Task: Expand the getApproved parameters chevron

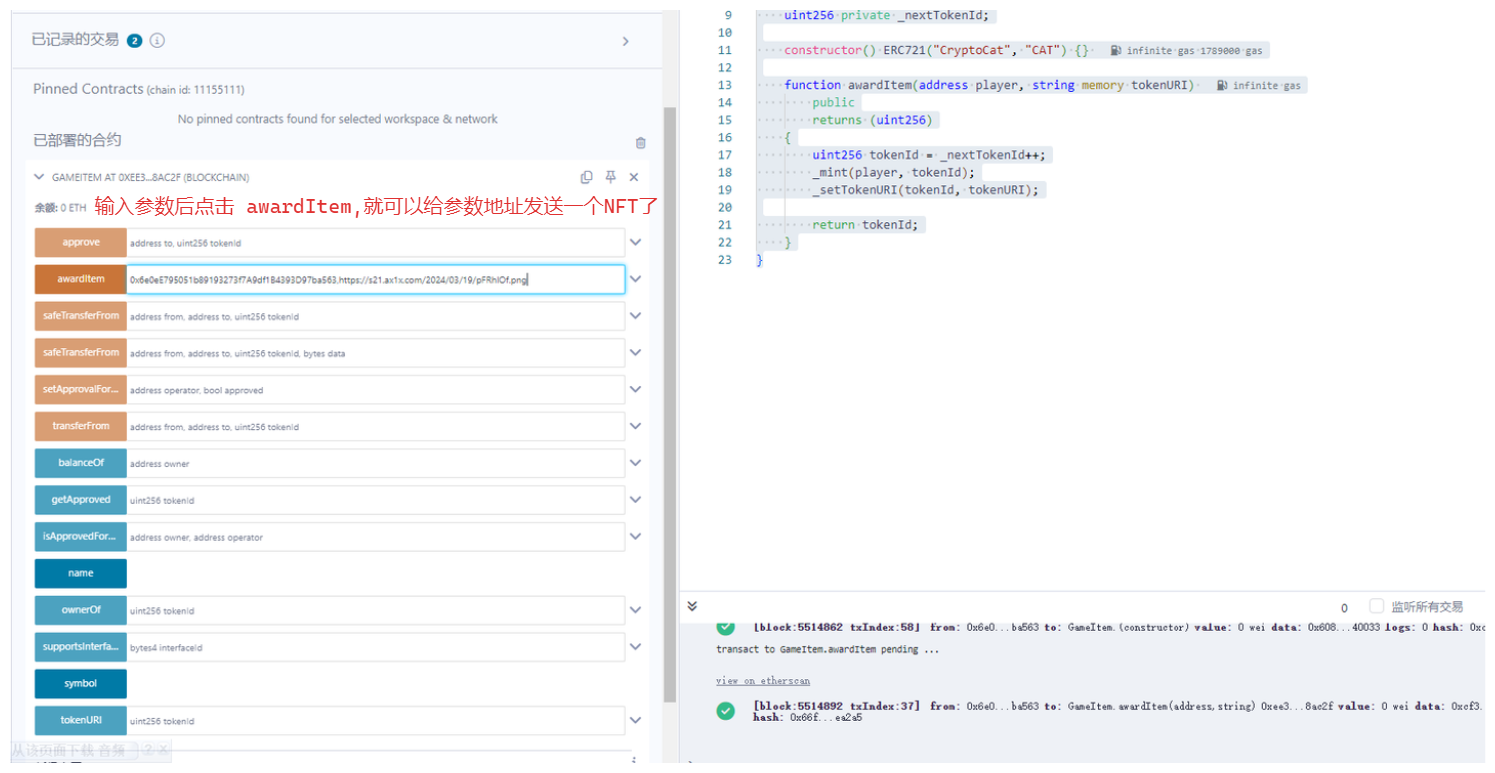Action: click(635, 500)
